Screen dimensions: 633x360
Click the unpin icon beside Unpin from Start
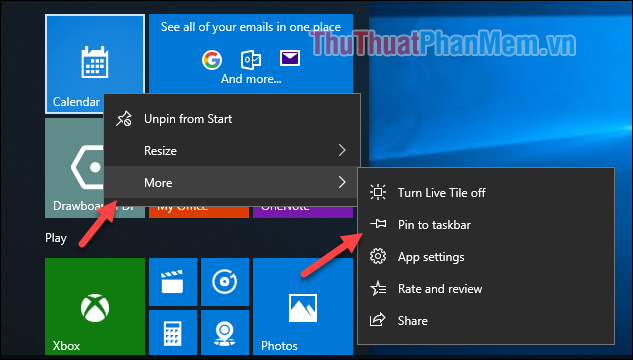click(x=124, y=119)
